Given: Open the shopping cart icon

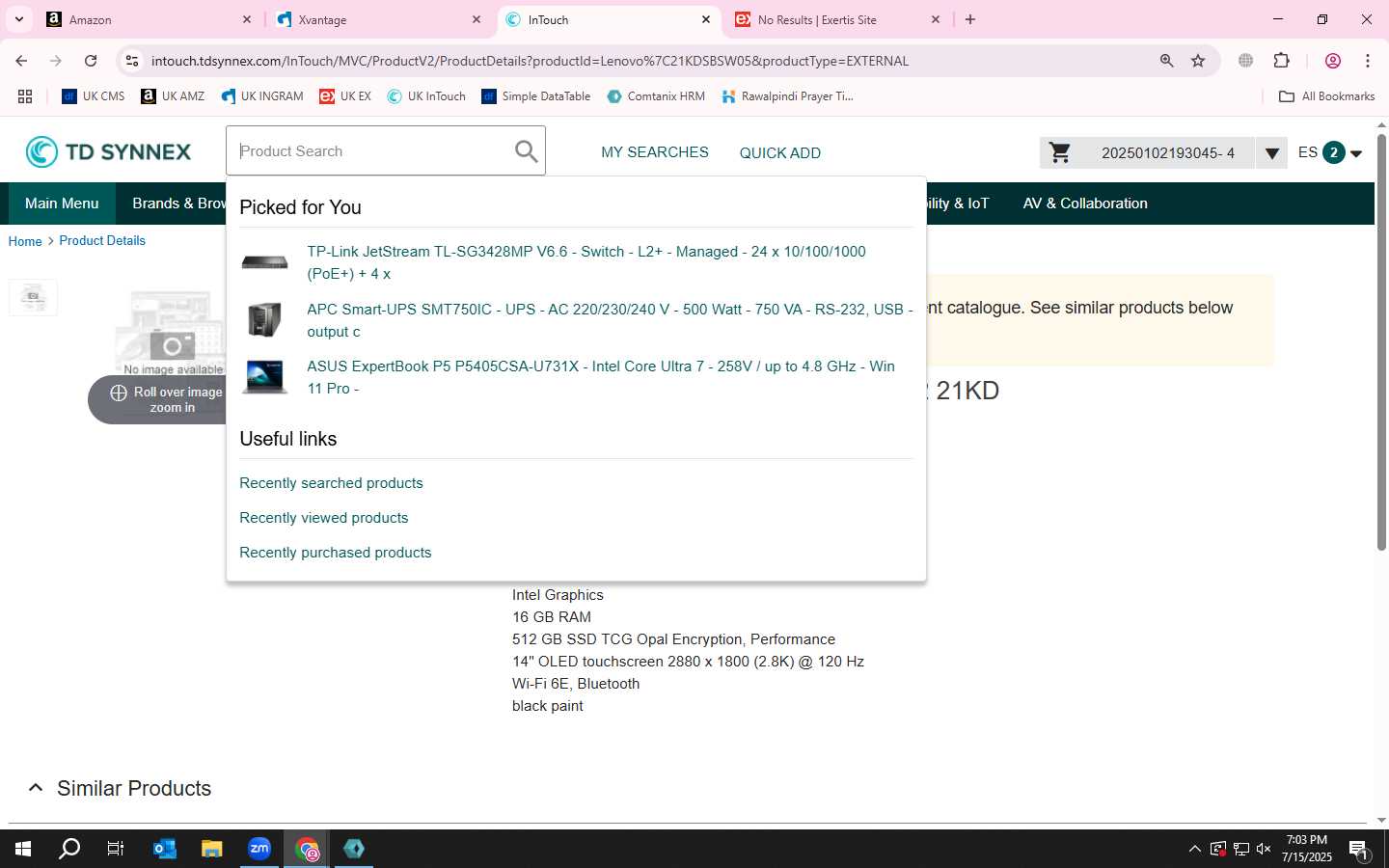Looking at the screenshot, I should [1059, 152].
